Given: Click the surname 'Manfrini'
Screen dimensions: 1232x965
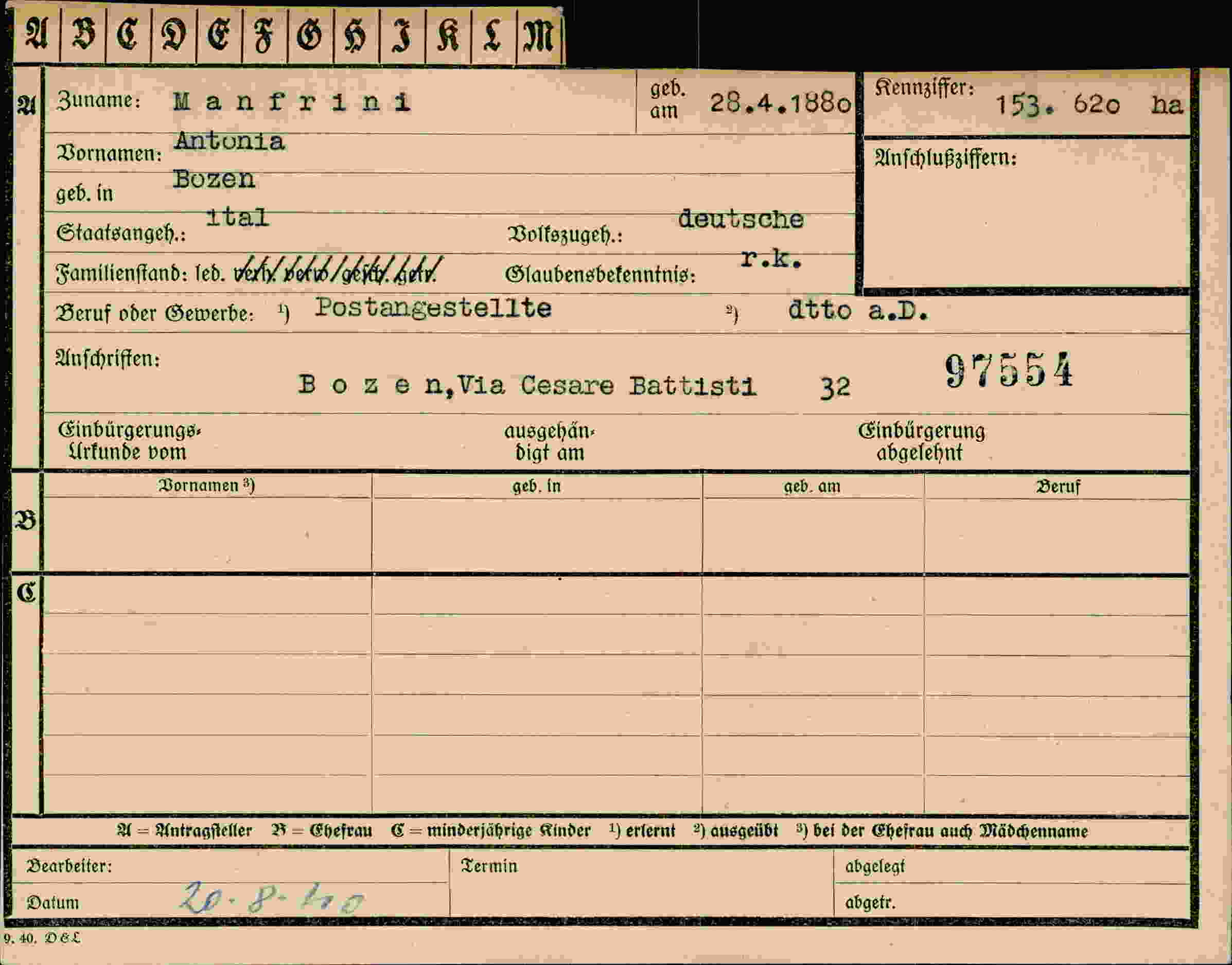Looking at the screenshot, I should point(292,102).
